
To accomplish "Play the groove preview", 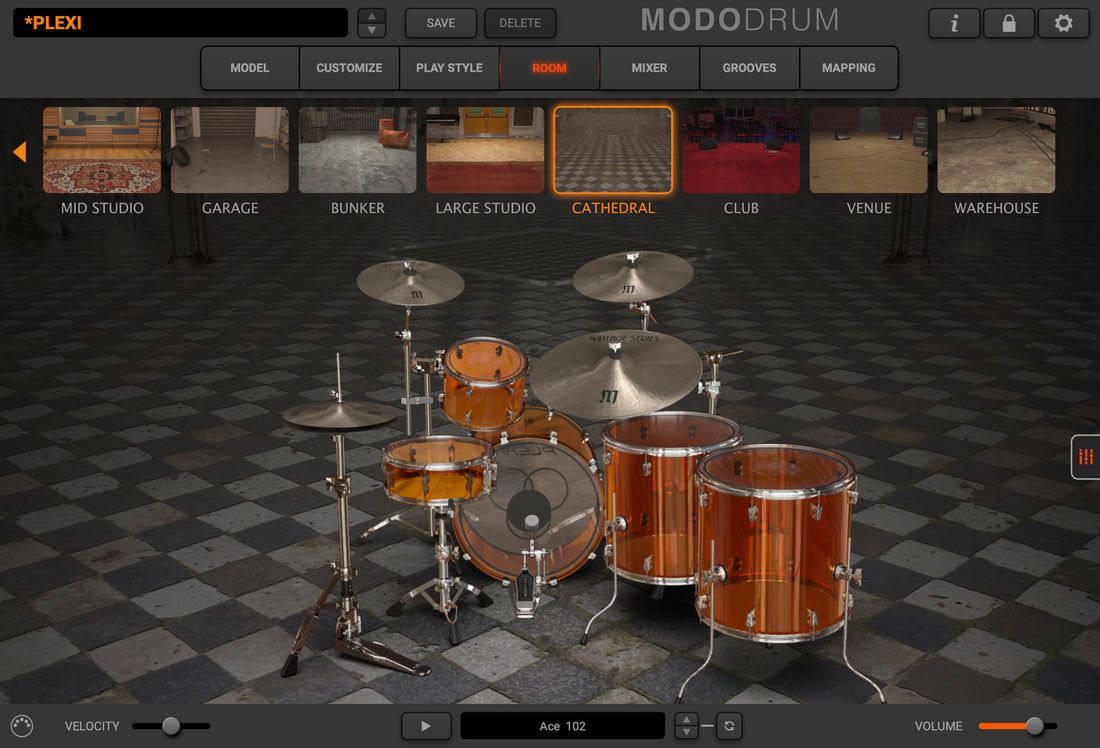I will coord(426,726).
